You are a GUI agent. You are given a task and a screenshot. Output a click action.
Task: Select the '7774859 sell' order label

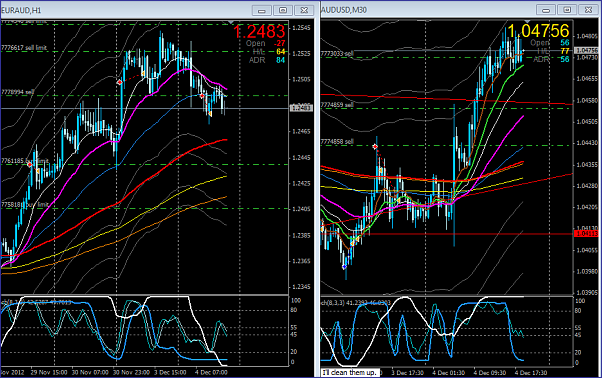tap(337, 105)
